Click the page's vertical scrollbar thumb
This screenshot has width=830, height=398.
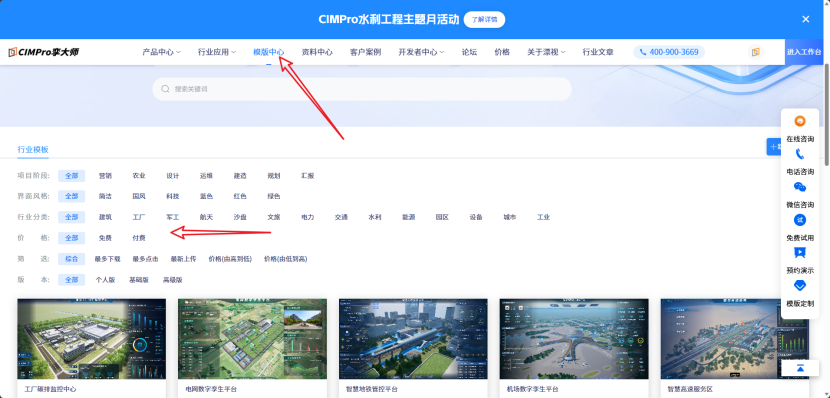[x=827, y=114]
